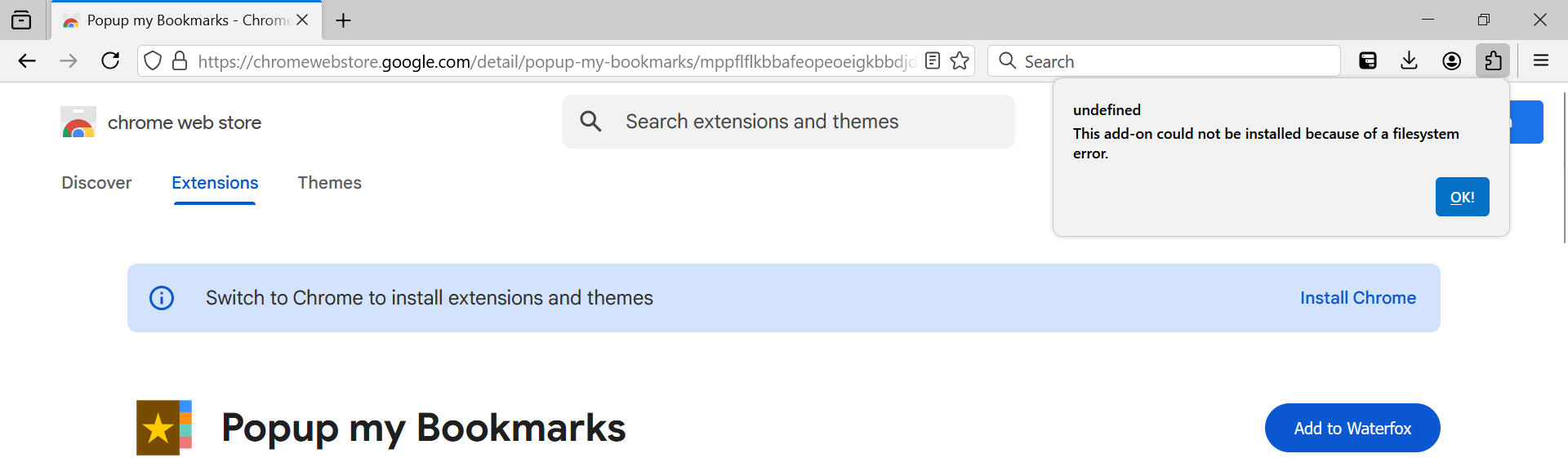Bookmark this page with the star icon
This screenshot has width=1568, height=467.
(960, 61)
